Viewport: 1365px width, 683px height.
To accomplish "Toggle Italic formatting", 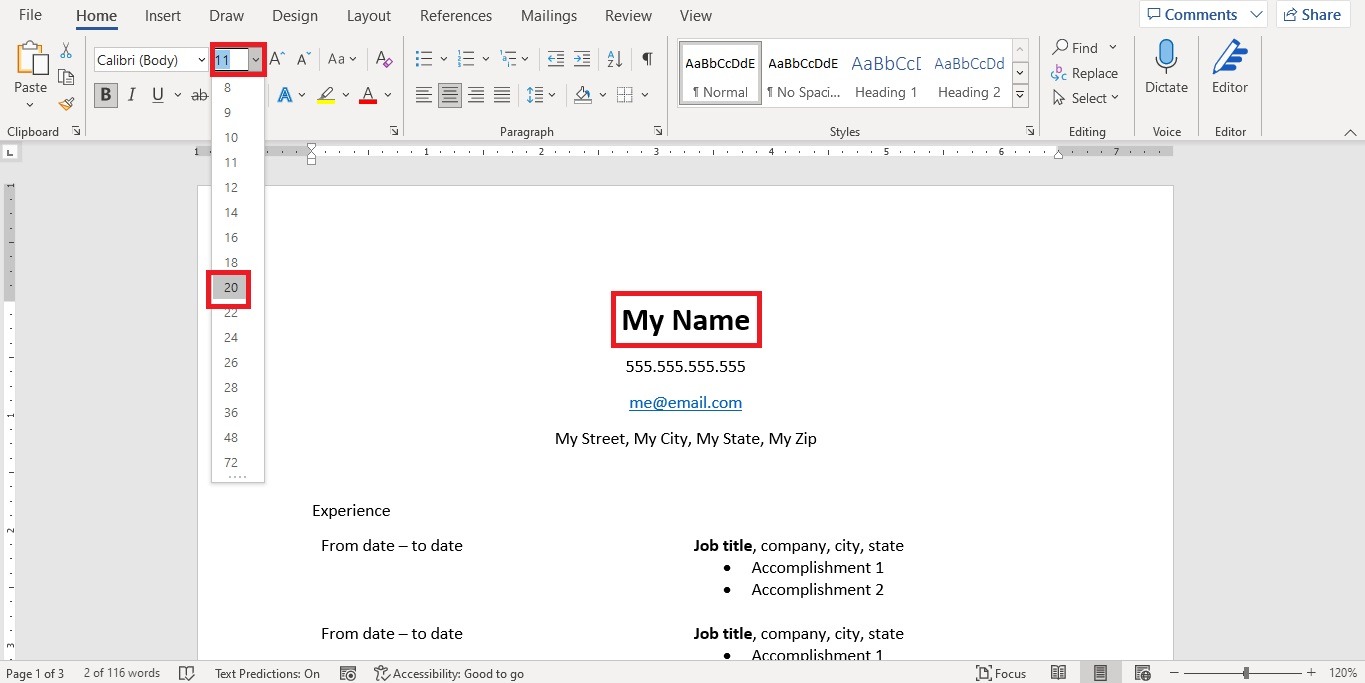I will tap(131, 95).
